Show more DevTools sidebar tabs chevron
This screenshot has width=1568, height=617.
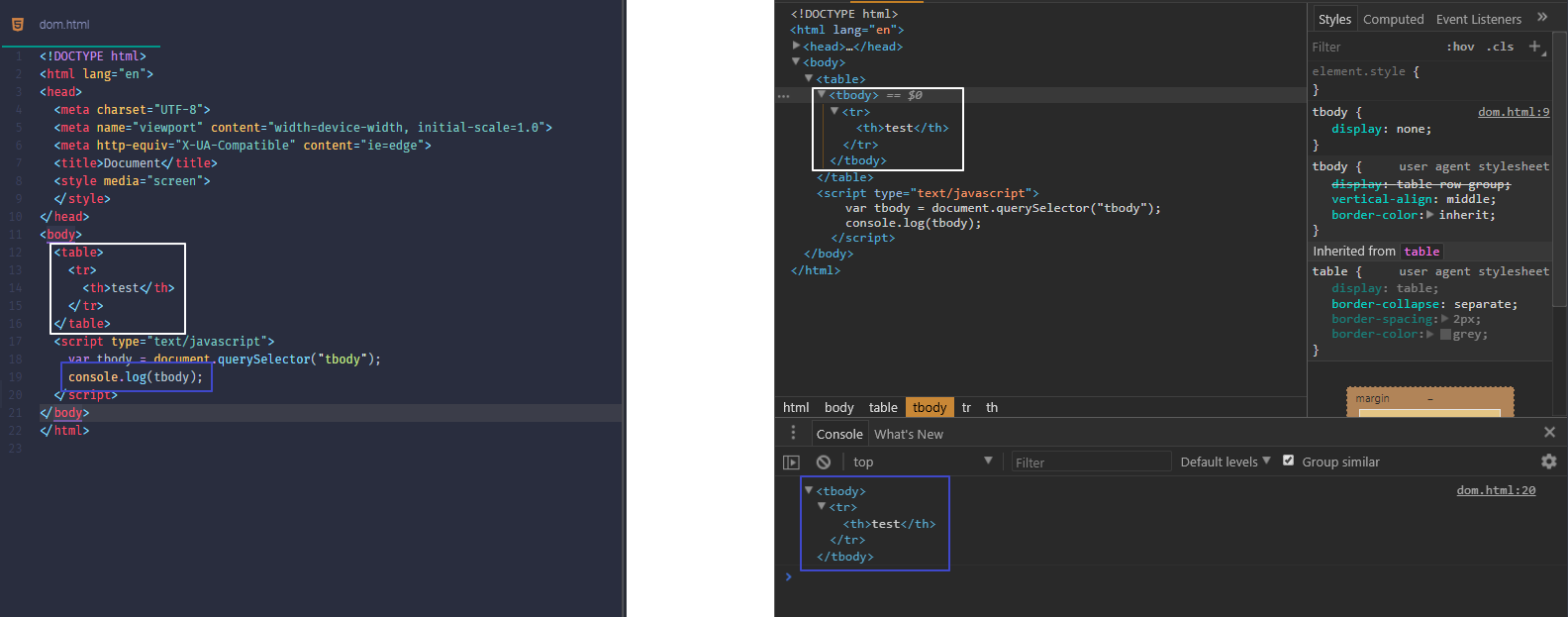(1542, 17)
